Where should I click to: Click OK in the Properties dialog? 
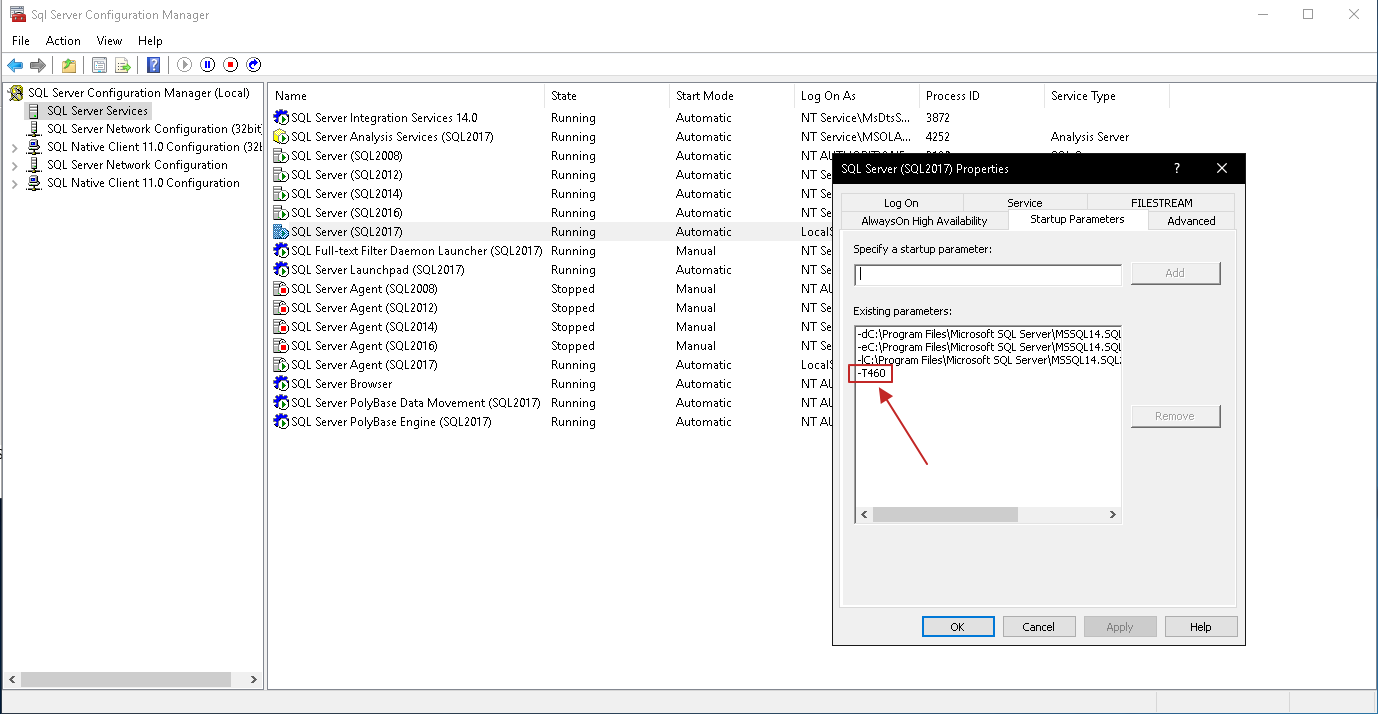click(x=958, y=627)
